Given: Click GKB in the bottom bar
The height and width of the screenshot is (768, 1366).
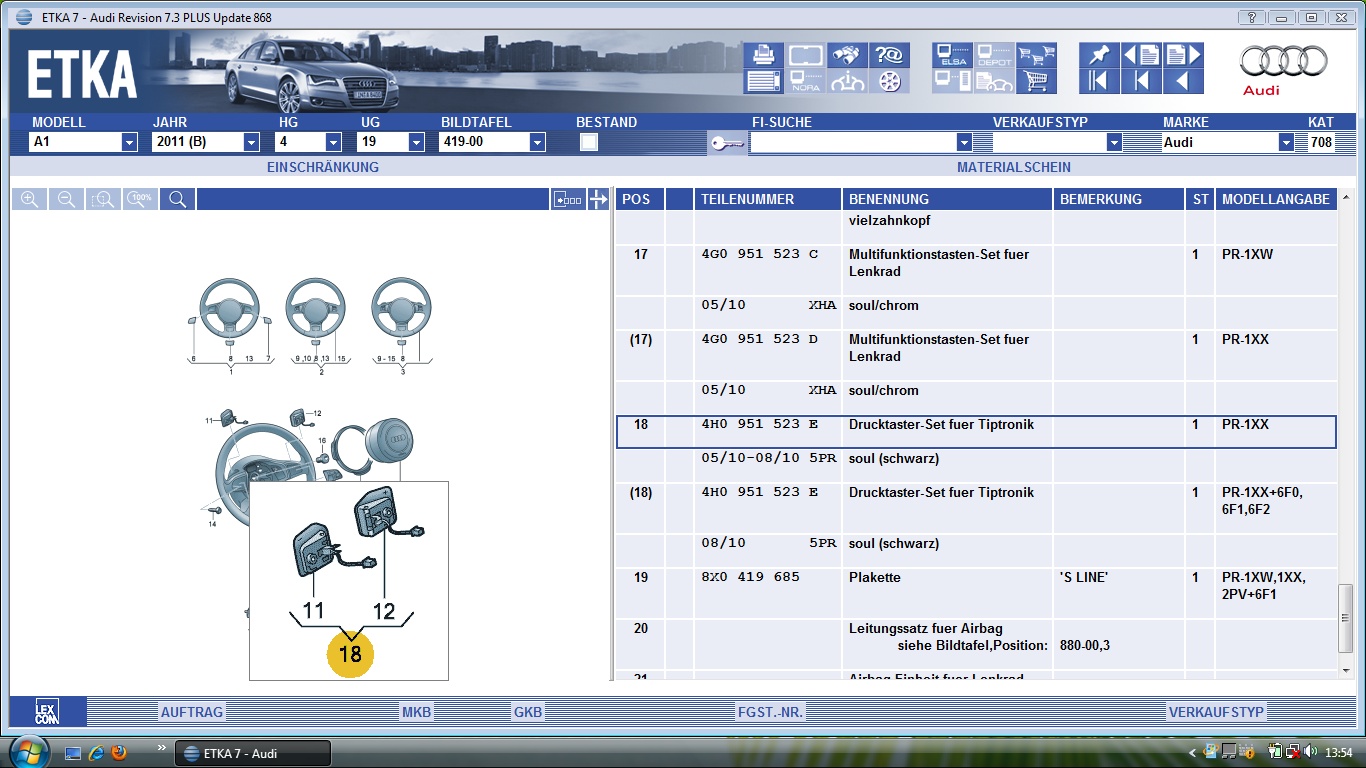Looking at the screenshot, I should tap(528, 712).
